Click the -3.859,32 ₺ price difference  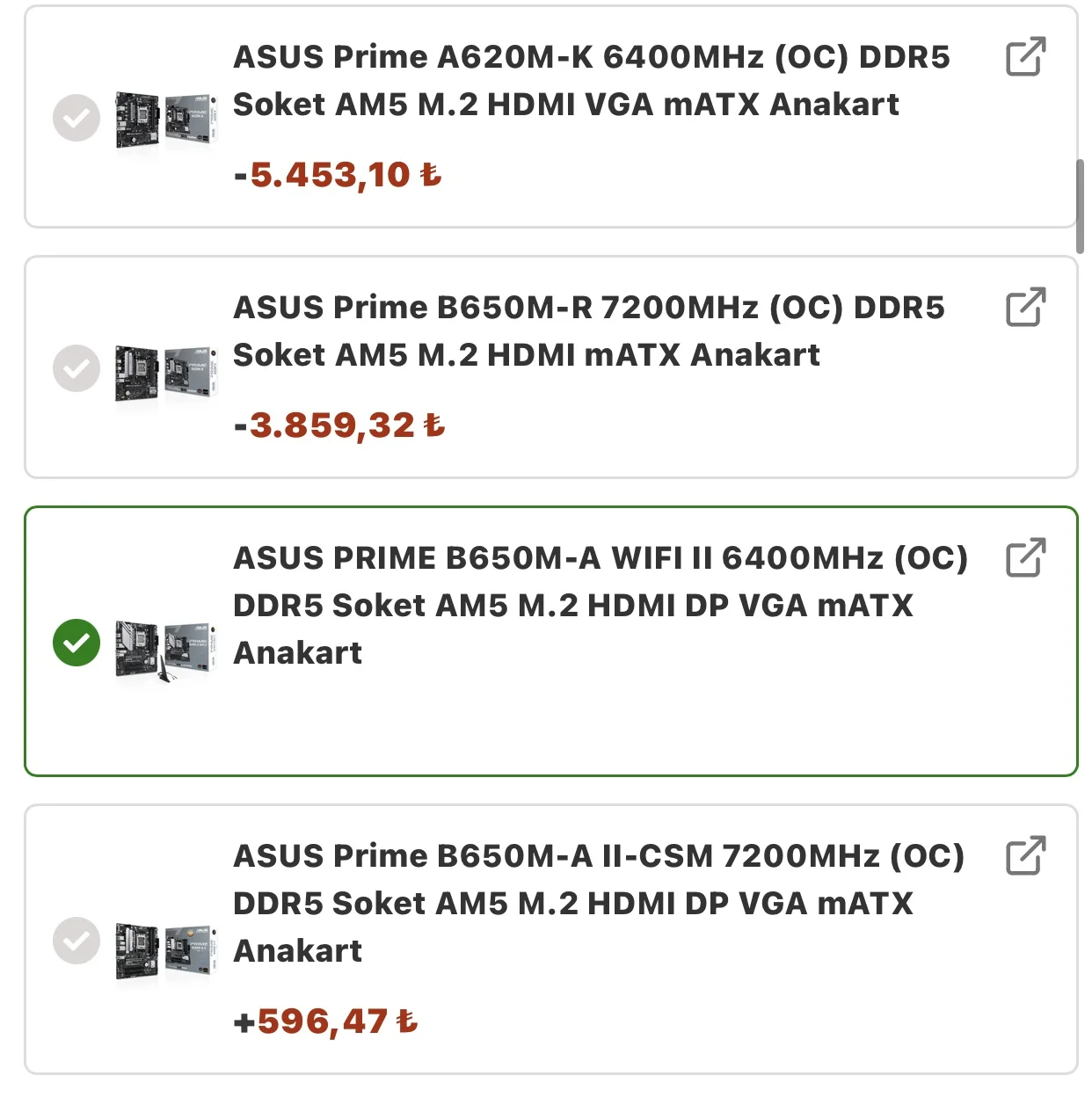click(x=339, y=425)
